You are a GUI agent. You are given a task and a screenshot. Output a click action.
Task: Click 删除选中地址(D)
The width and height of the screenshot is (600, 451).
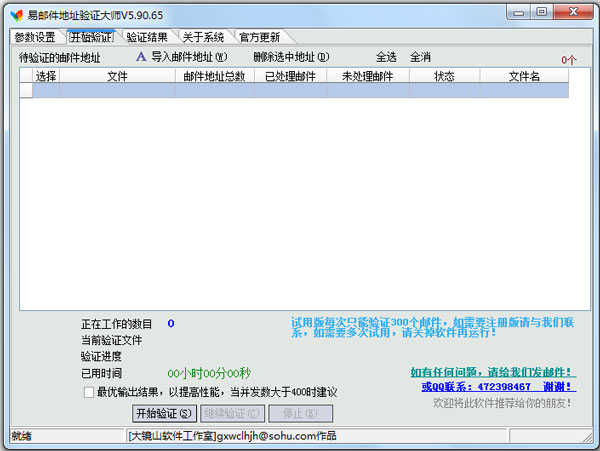point(291,57)
